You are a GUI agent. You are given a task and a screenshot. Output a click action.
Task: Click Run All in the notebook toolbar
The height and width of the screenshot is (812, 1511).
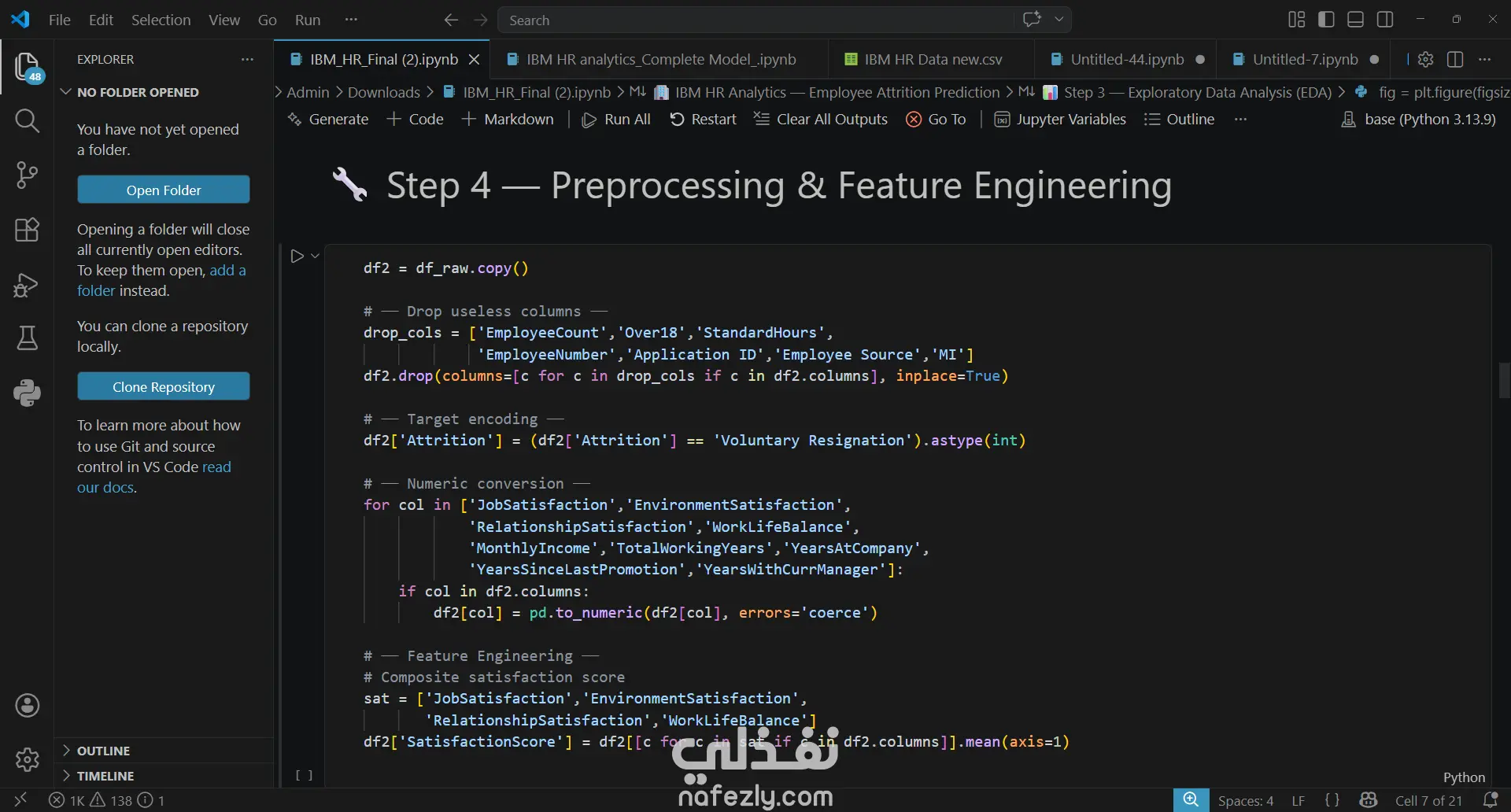click(616, 119)
